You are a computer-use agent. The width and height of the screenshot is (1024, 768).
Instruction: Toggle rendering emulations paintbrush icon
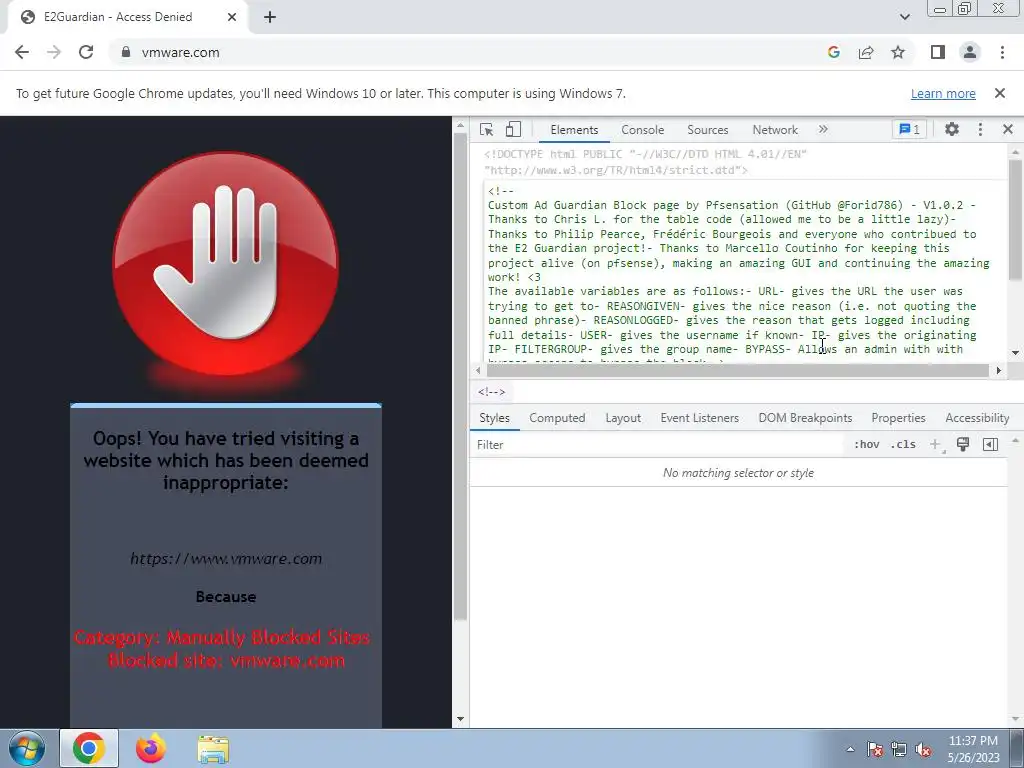tap(963, 445)
